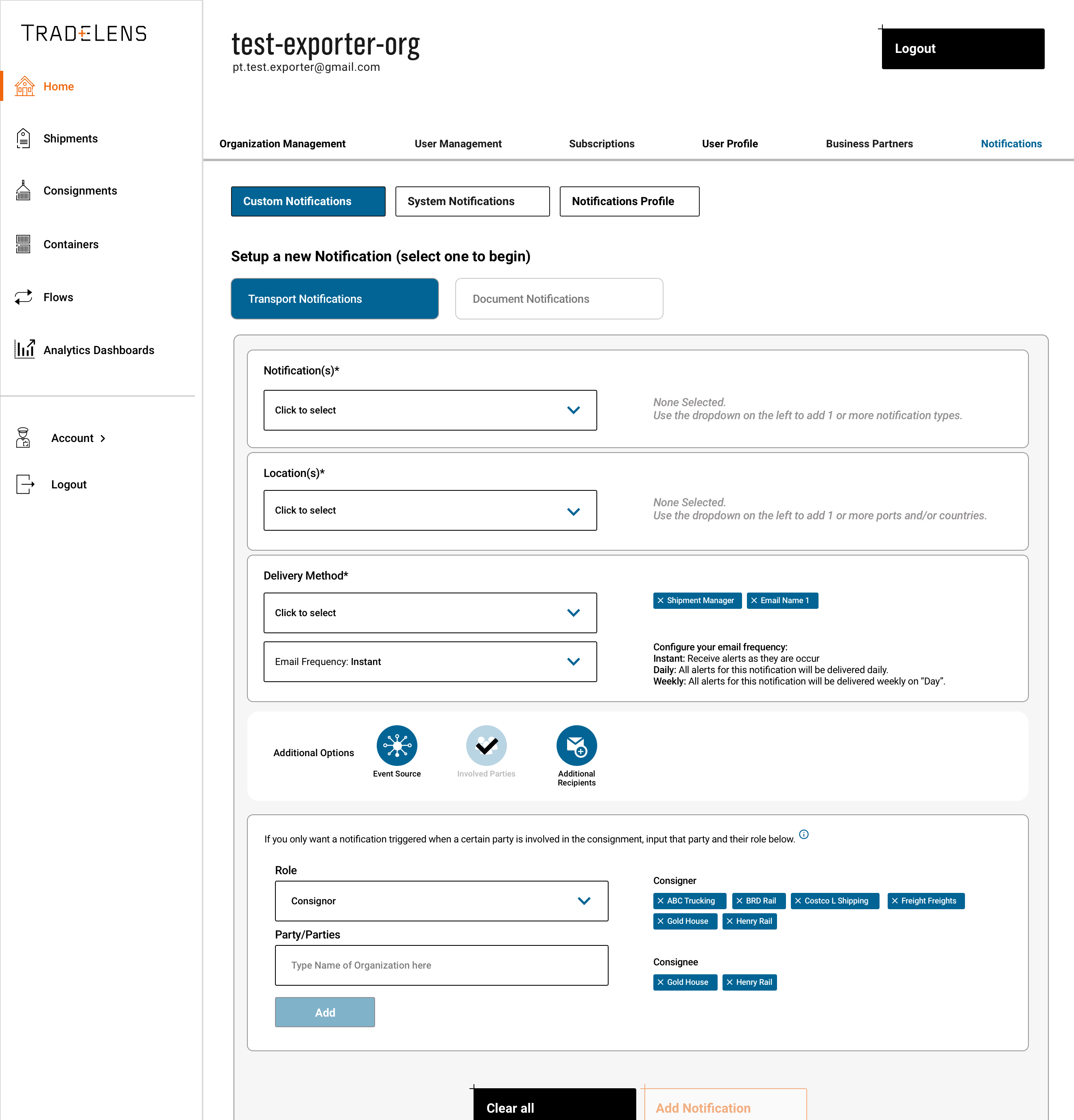Open Consignments via its sidebar icon
Screen dimensions: 1074x1120
(x=24, y=191)
